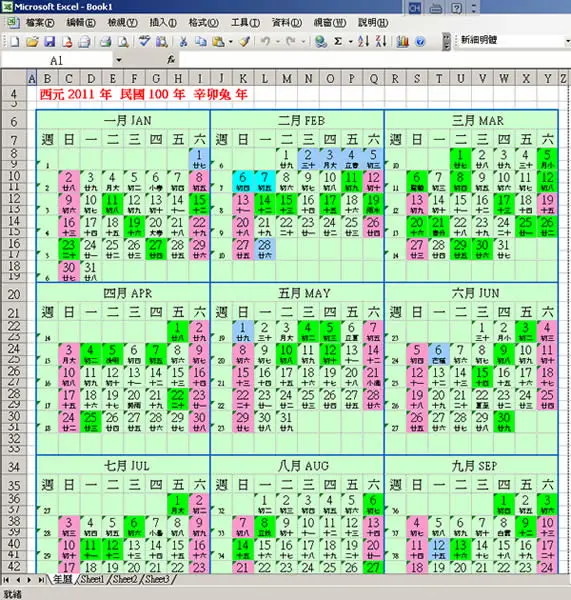Cut the selection using the scissors icon
Screen dimensions: 571x600
(x=183, y=41)
